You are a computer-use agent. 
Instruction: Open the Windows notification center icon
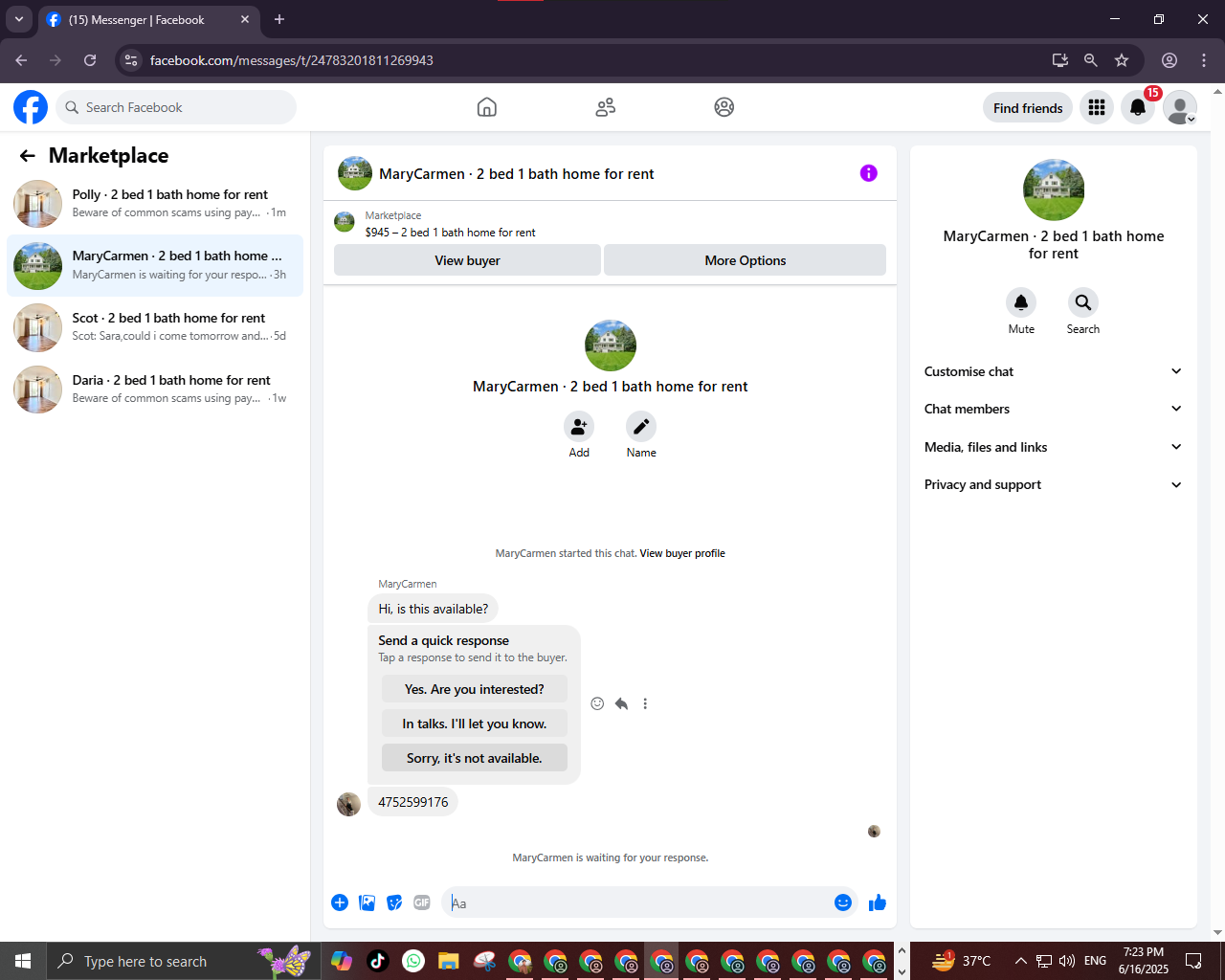click(1193, 961)
